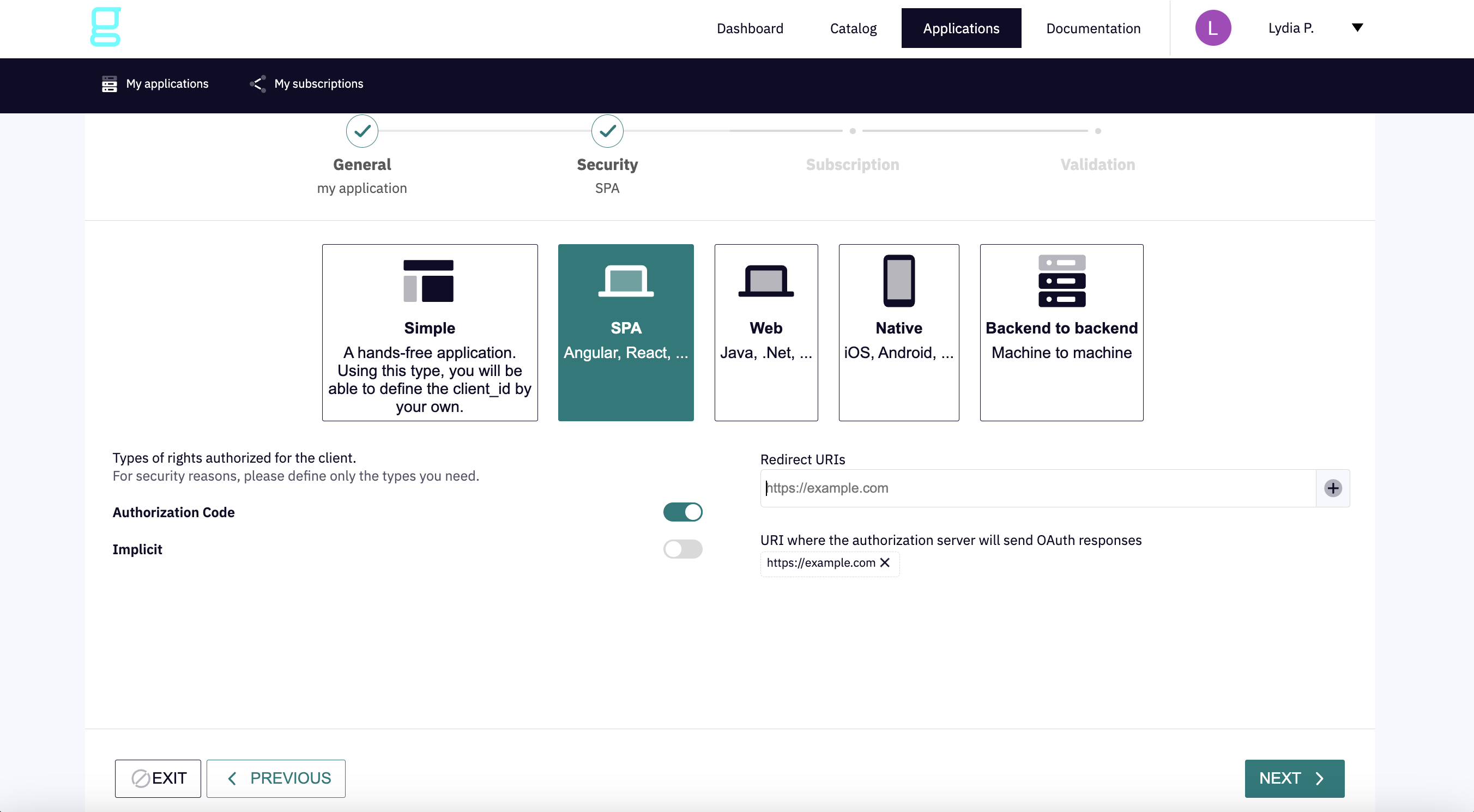Click the plus icon to add redirect URI
Image resolution: width=1474 pixels, height=812 pixels.
[x=1333, y=488]
